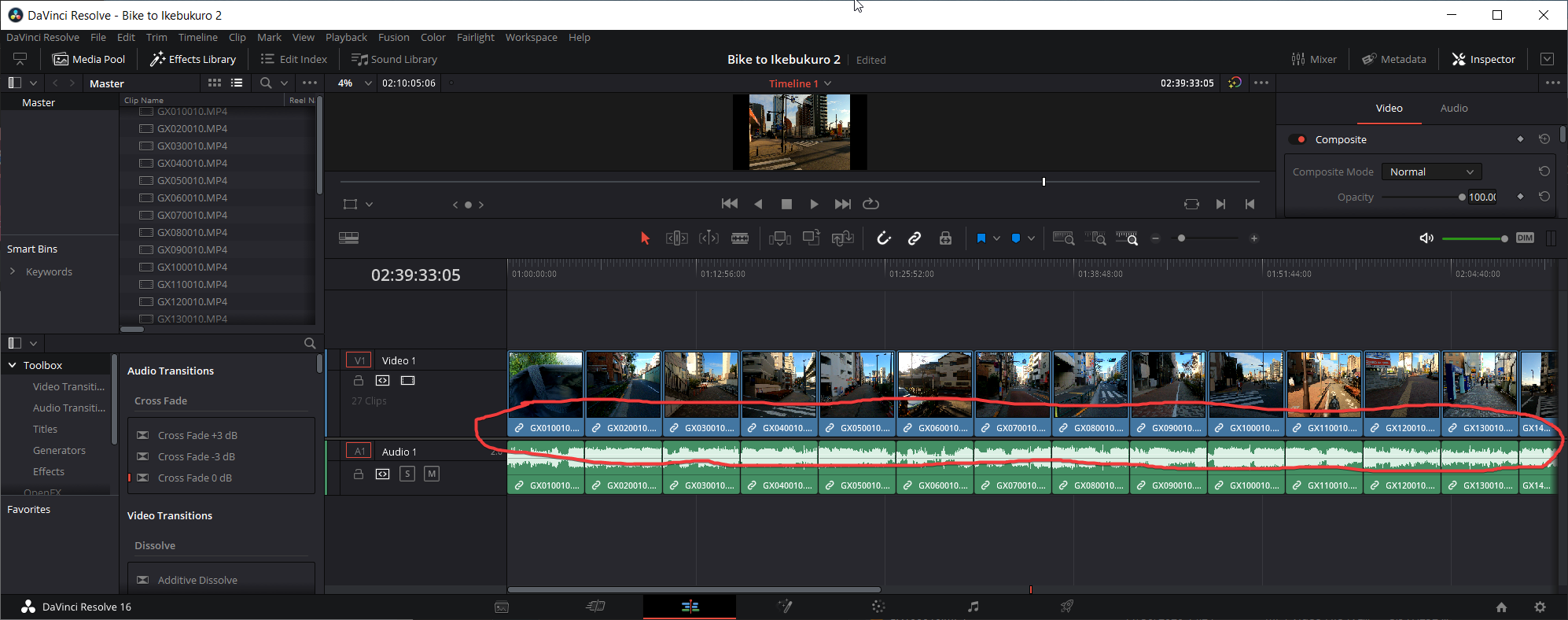1568x620 pixels.
Task: Open the Fusion page icon
Action: 785,607
